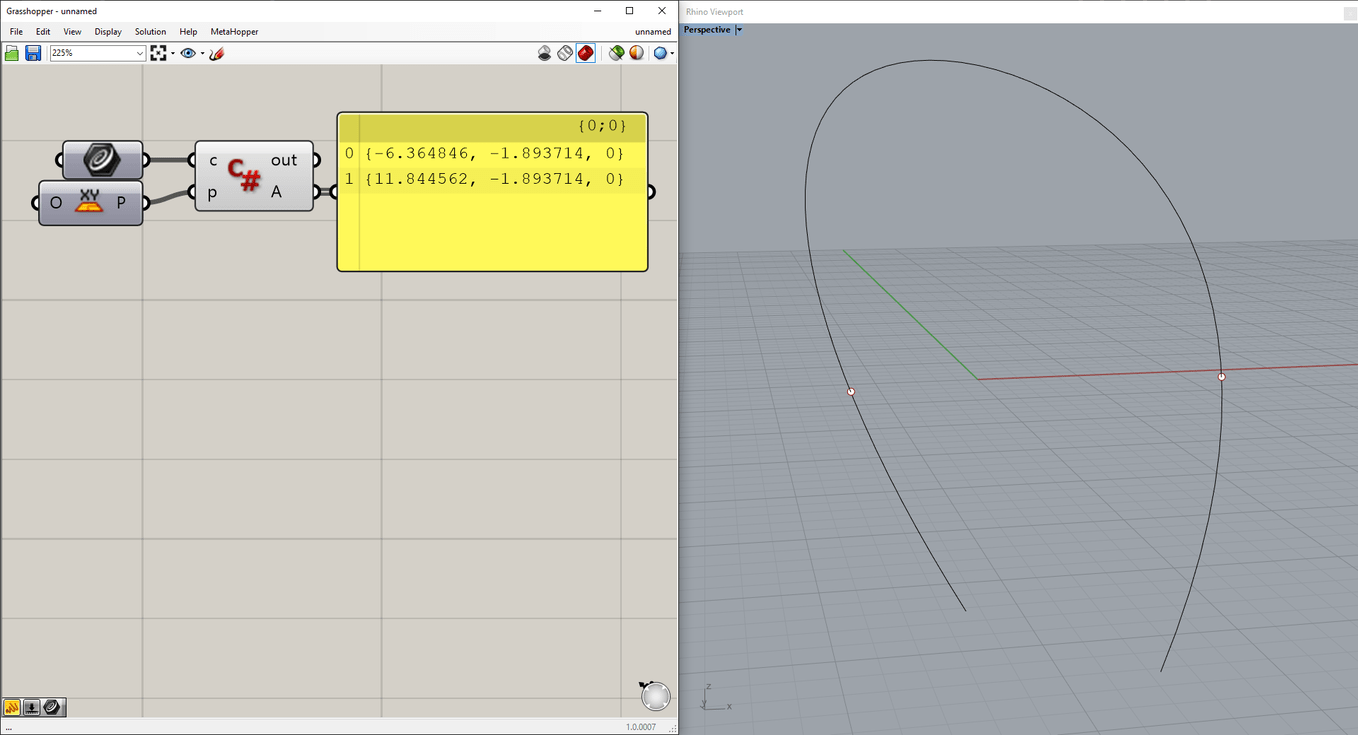Open the zoom percentage dropdown
The image size is (1358, 735).
[139, 52]
